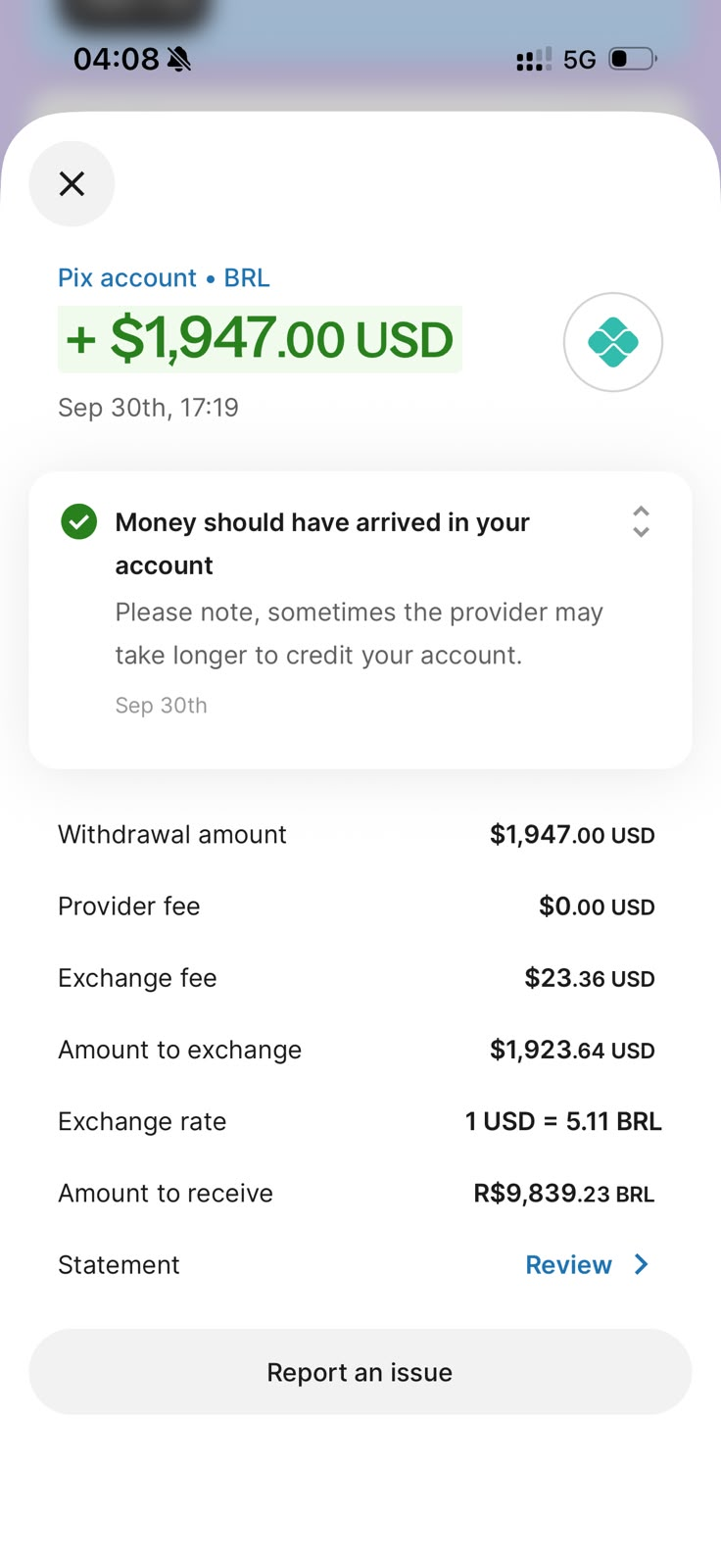Expand the status timeline arrows
The width and height of the screenshot is (721, 1568).
pos(641,521)
